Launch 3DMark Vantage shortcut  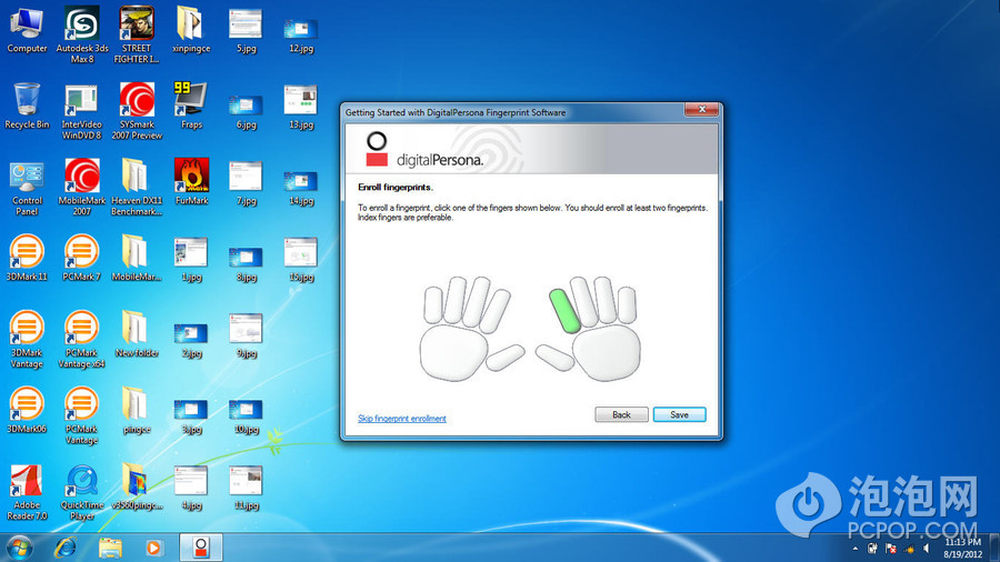(27, 339)
